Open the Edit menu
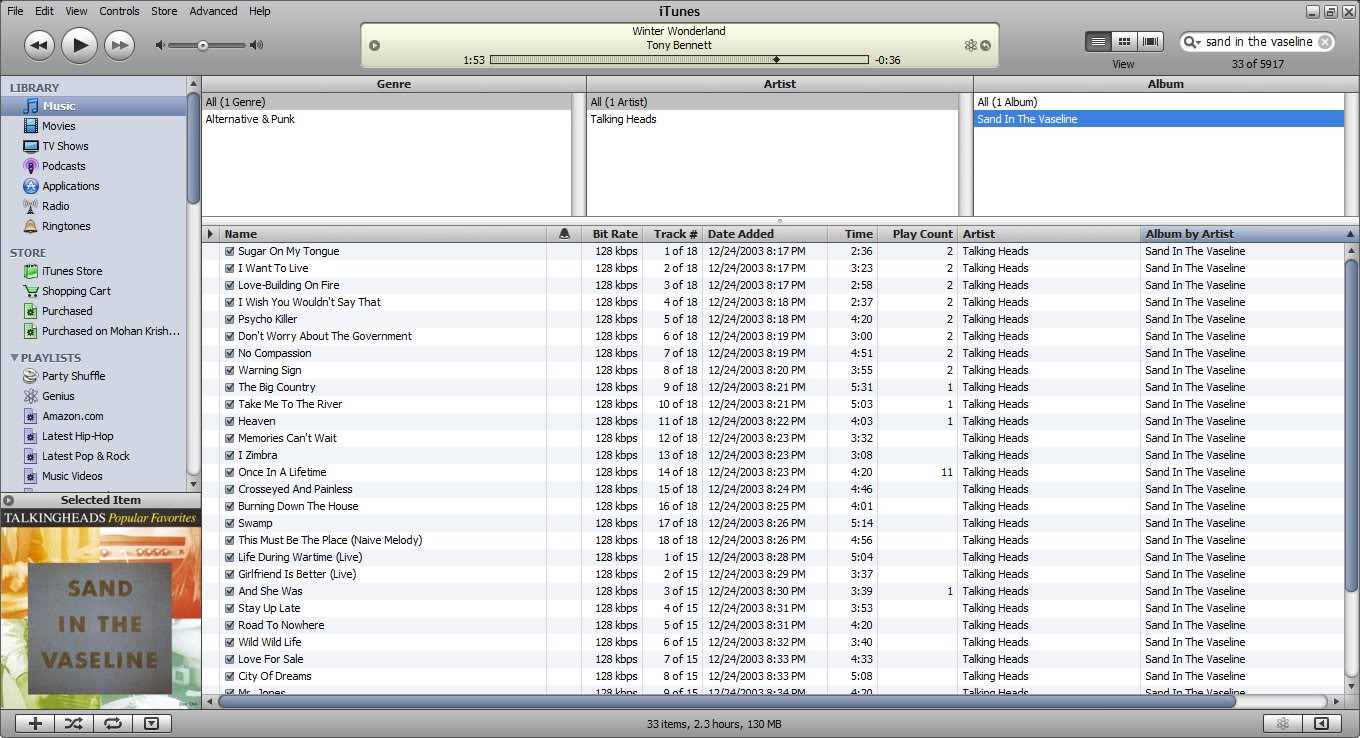Image resolution: width=1360 pixels, height=738 pixels. pyautogui.click(x=44, y=11)
